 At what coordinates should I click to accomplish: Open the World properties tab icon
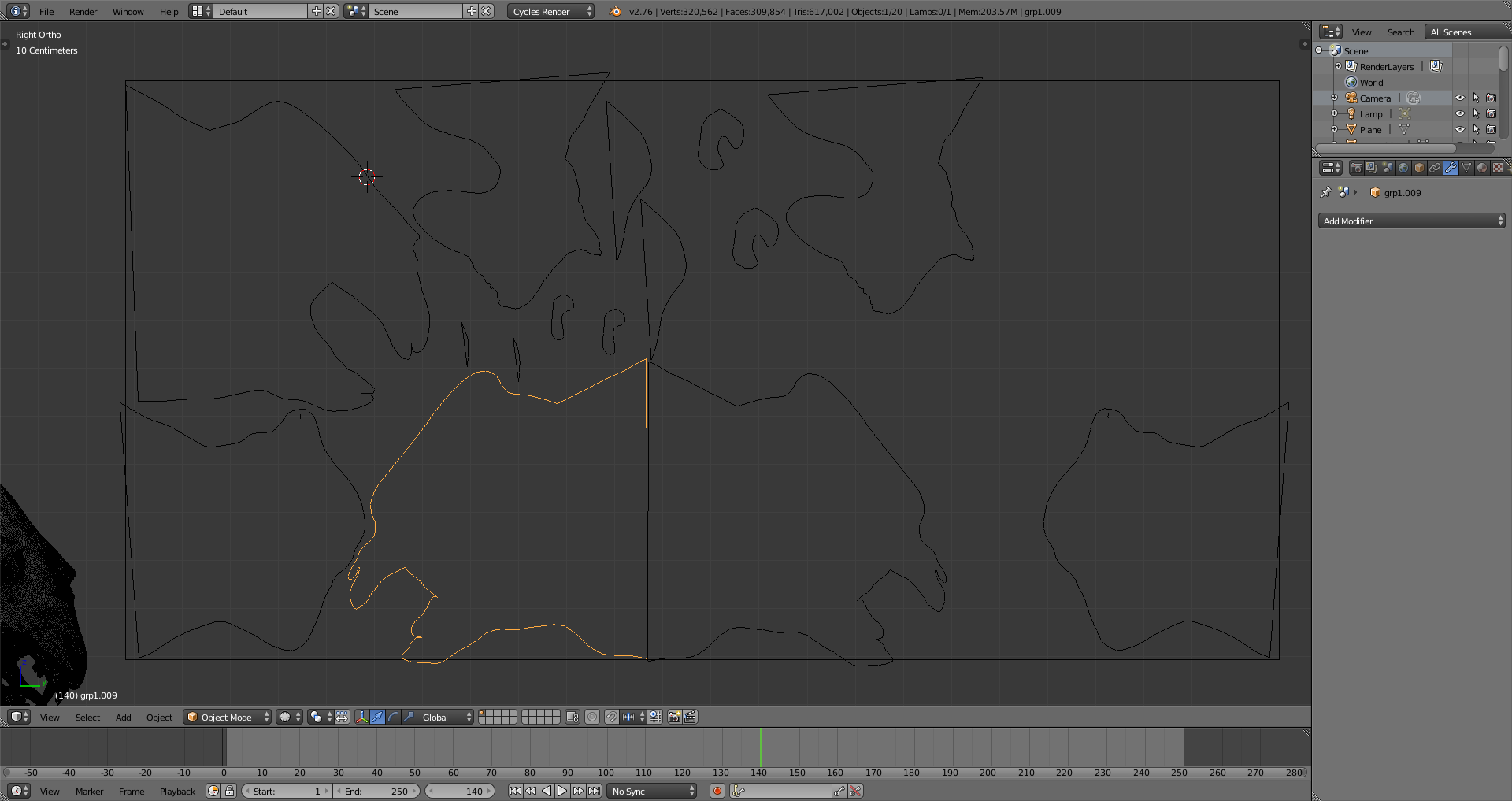coord(1403,168)
